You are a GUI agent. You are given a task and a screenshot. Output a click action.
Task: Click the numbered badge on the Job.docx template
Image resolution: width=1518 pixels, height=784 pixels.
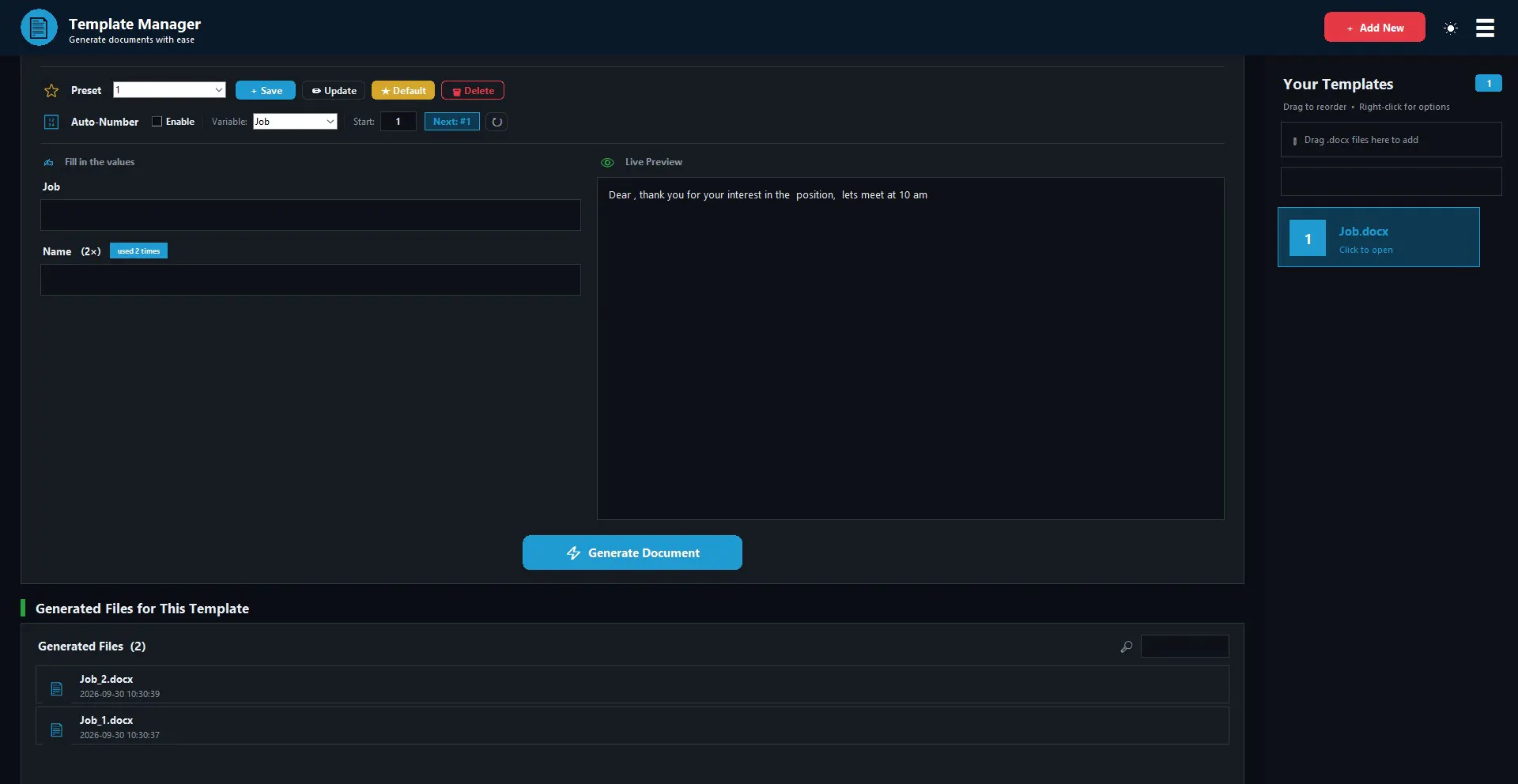tap(1308, 239)
